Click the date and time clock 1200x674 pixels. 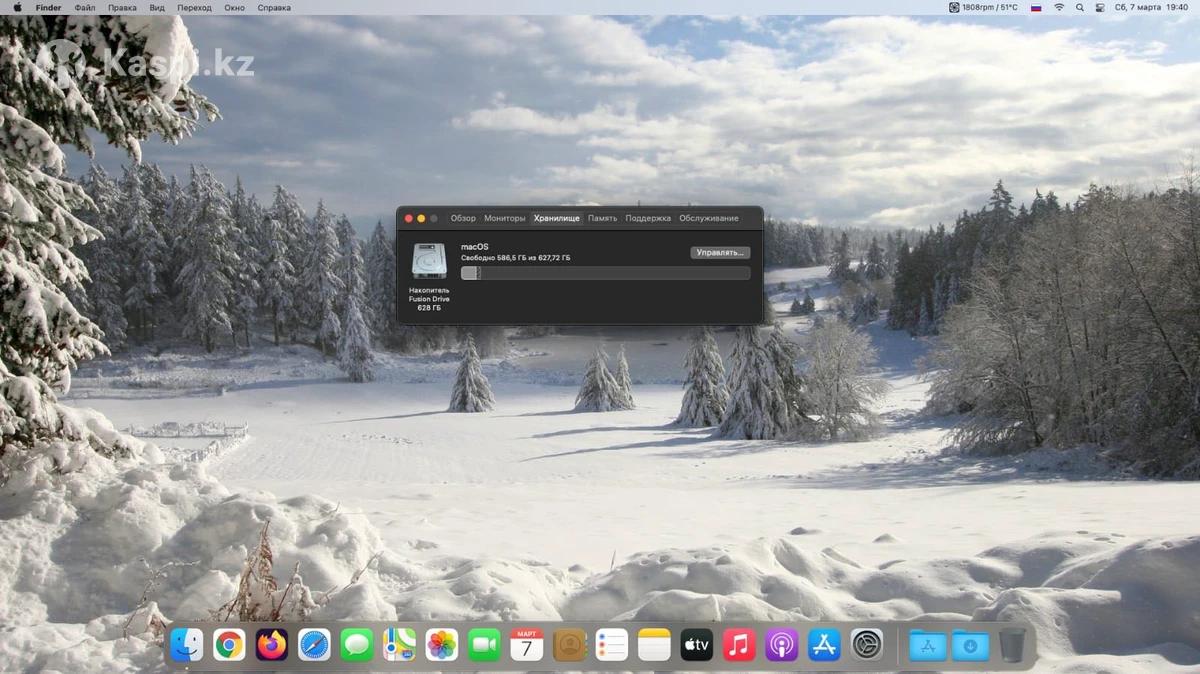[1151, 7]
